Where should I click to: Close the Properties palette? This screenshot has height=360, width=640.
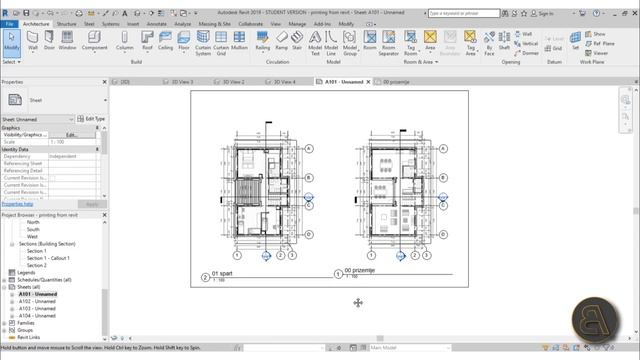click(x=104, y=82)
